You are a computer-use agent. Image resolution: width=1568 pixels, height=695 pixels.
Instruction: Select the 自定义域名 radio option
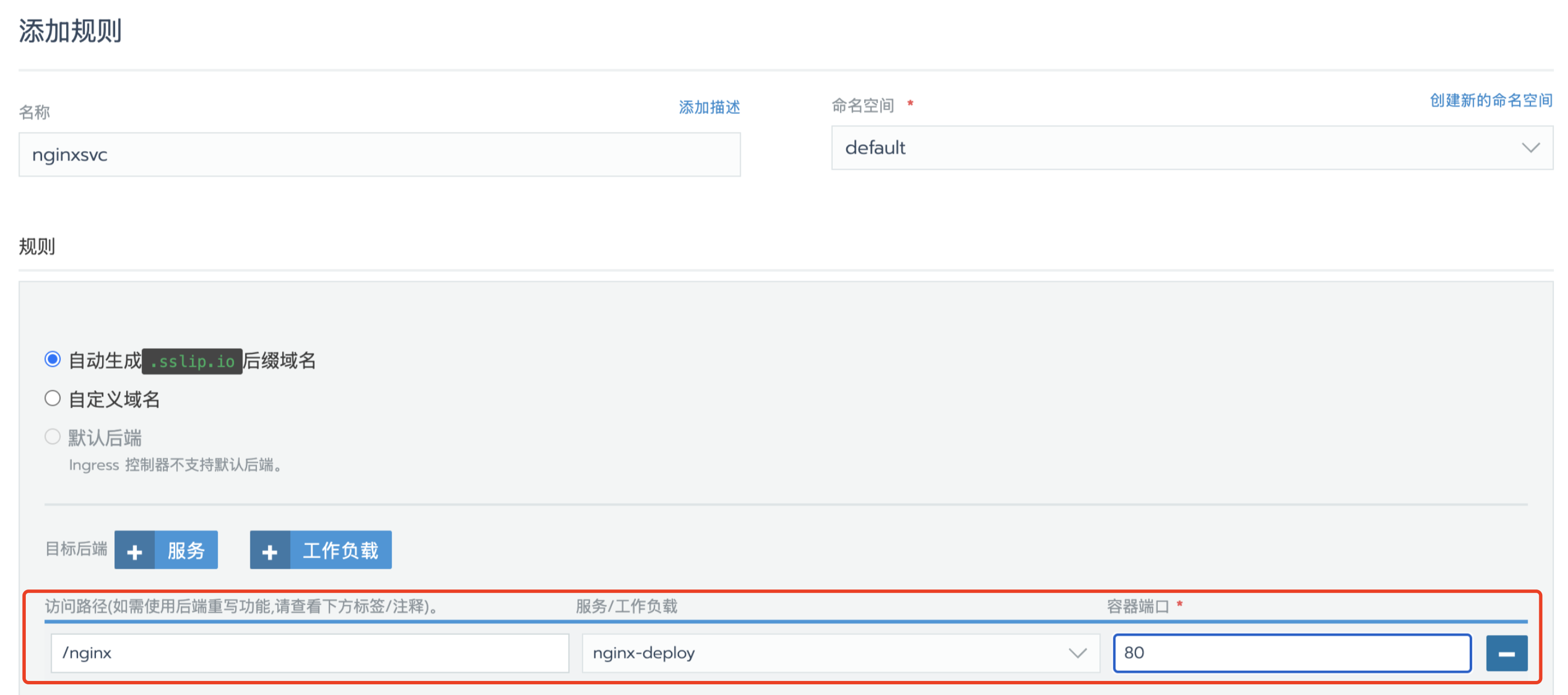(x=53, y=399)
